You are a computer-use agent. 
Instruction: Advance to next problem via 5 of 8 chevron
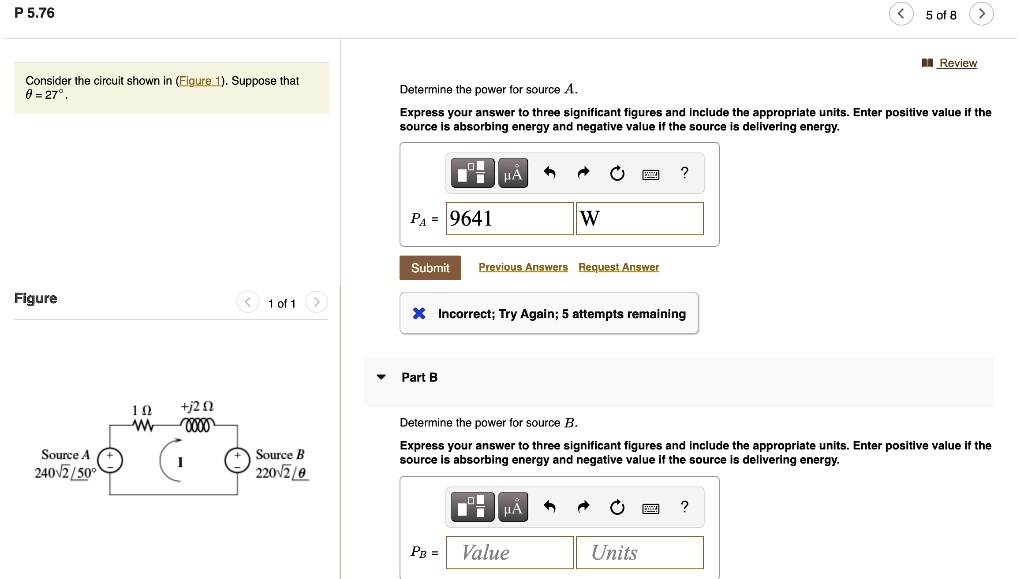coord(981,14)
